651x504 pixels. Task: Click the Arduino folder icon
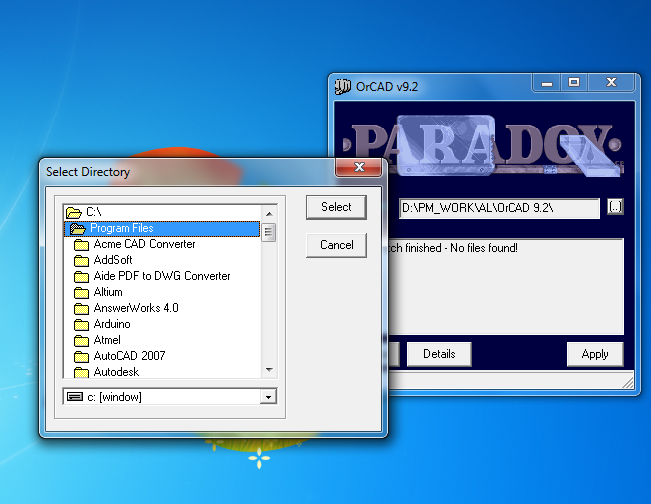tap(81, 325)
